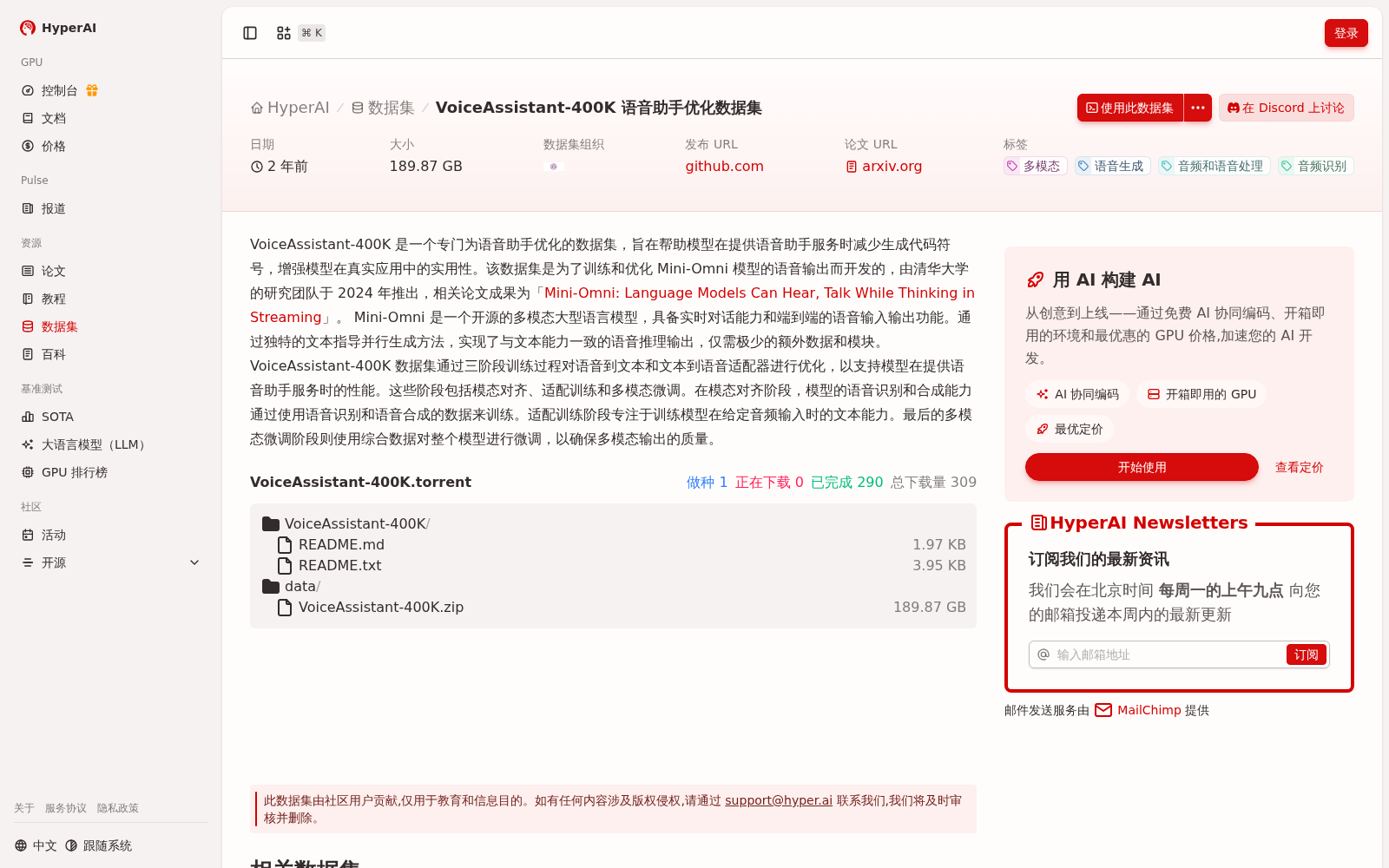This screenshot has width=1389, height=868.
Task: Click 在 Discord 上讨论 button
Action: click(x=1286, y=108)
